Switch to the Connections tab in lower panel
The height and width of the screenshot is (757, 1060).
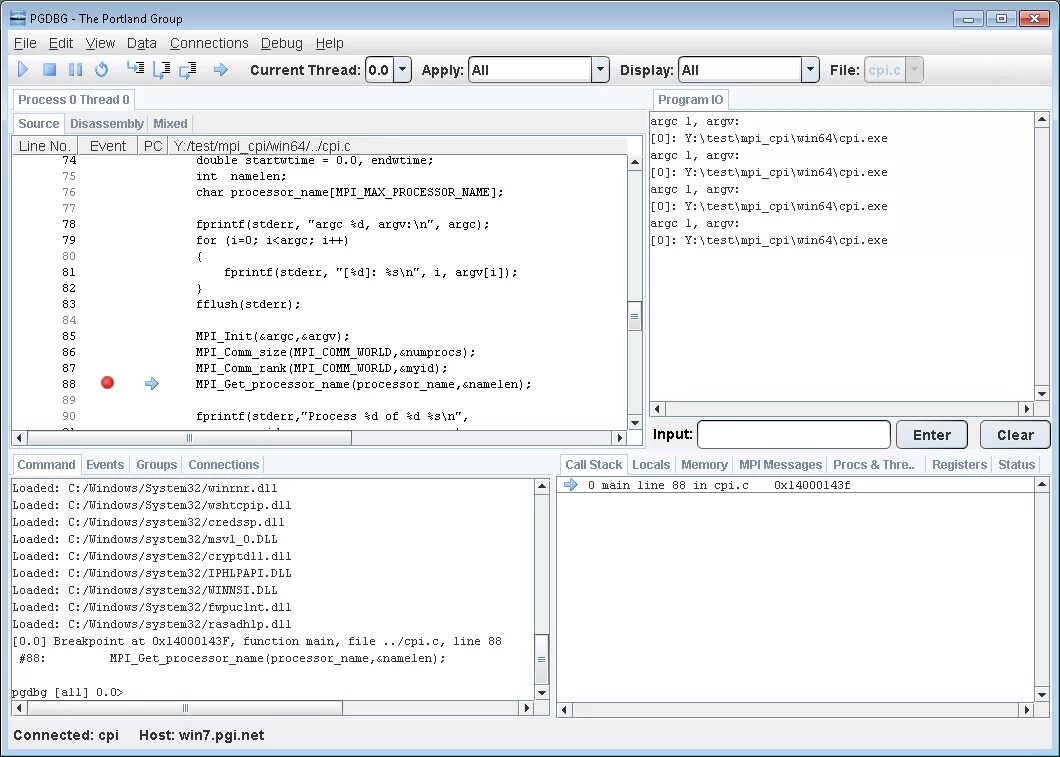click(x=224, y=464)
